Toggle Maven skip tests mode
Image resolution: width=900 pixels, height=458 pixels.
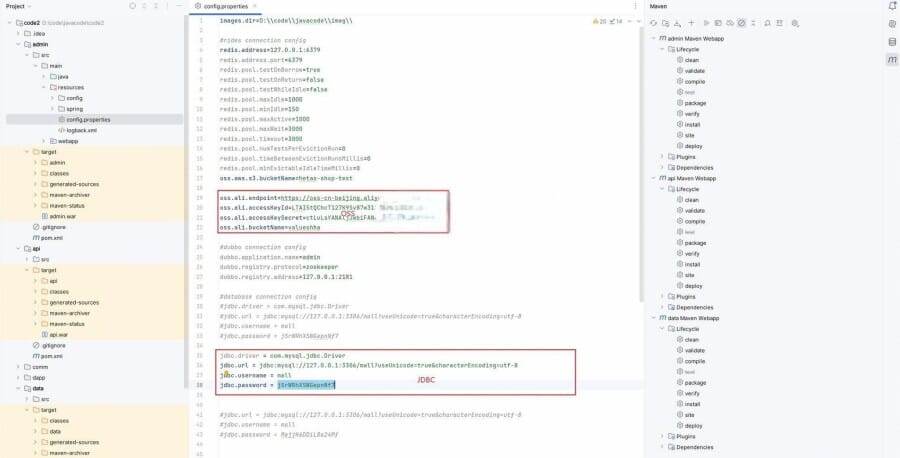741,21
